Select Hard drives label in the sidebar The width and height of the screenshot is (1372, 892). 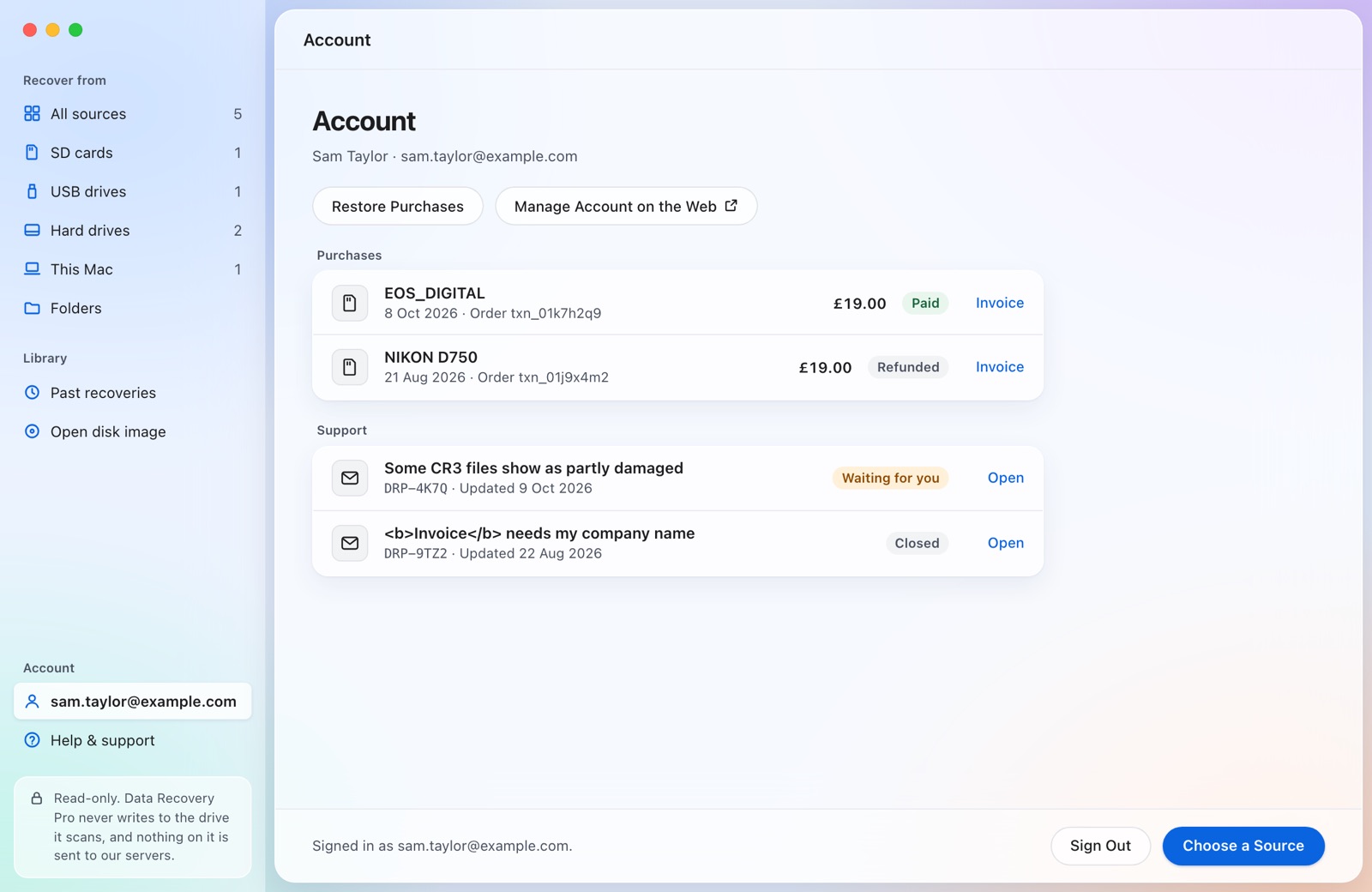point(90,230)
